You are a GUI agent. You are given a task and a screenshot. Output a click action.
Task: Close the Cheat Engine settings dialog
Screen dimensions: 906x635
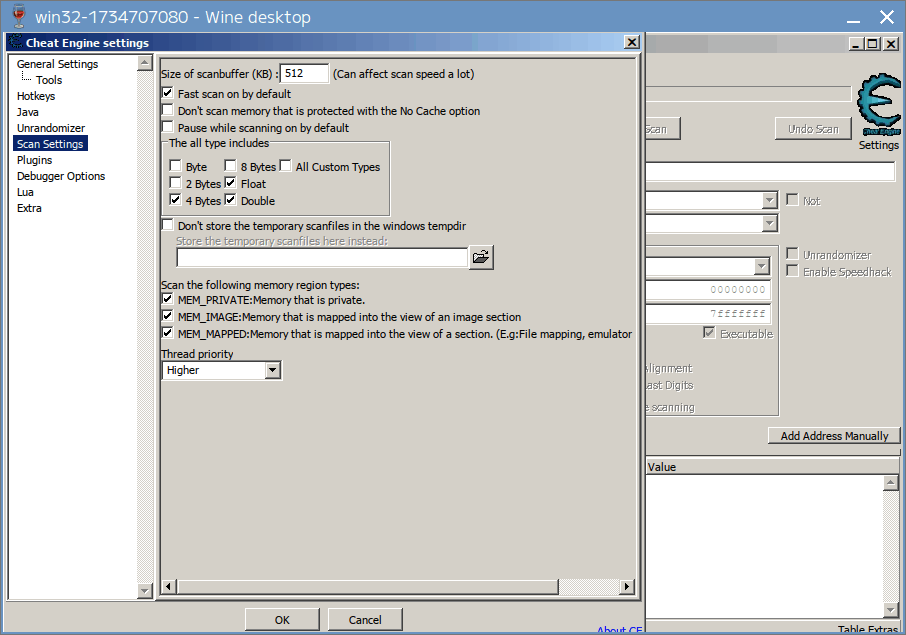(x=632, y=42)
